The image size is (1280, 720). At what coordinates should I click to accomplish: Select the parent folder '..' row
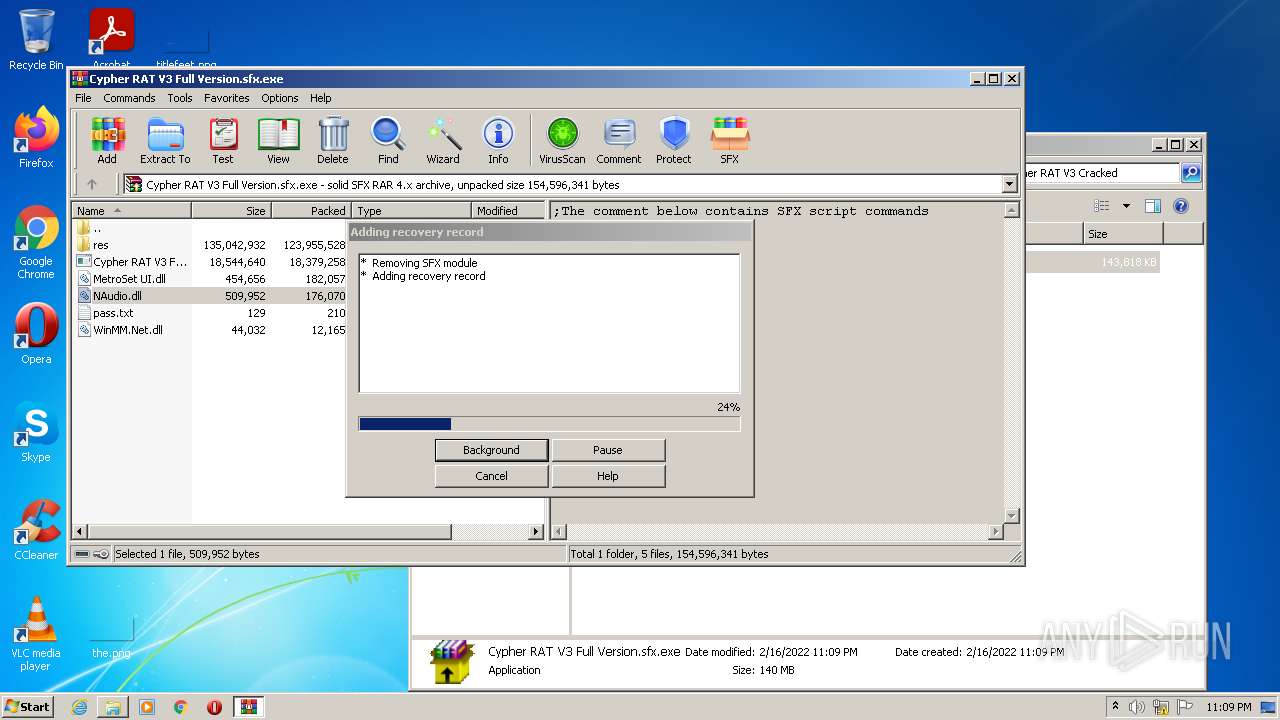[x=211, y=228]
